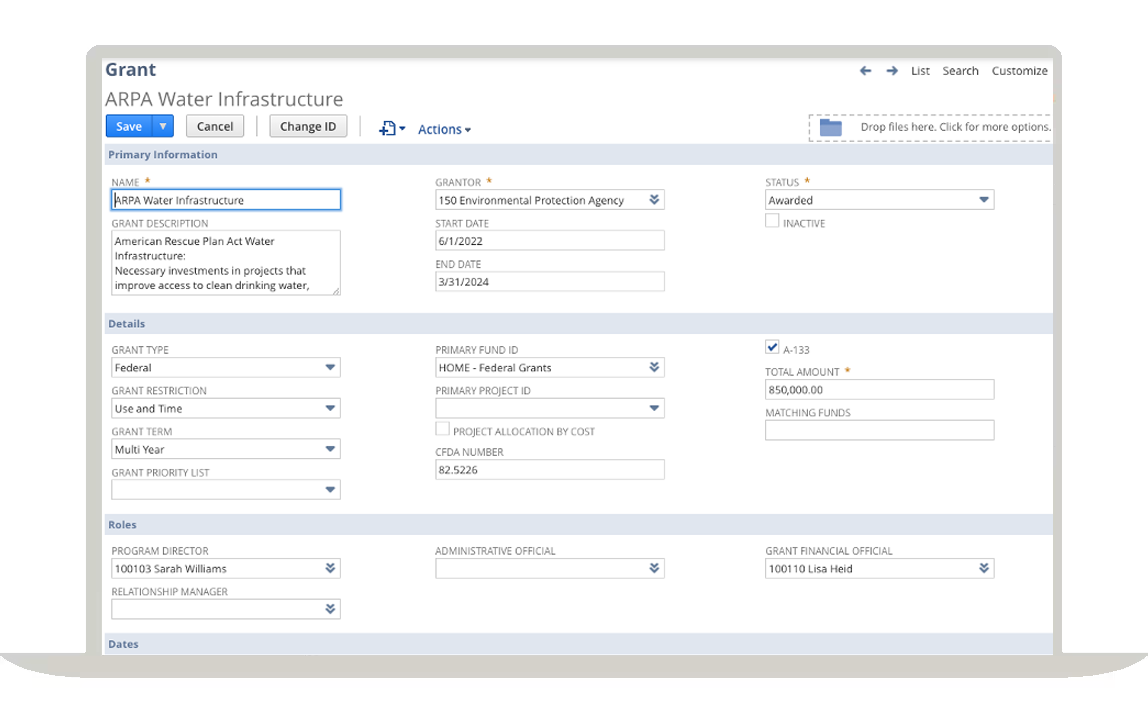
Task: Open the Customize menu link
Action: click(x=1019, y=71)
